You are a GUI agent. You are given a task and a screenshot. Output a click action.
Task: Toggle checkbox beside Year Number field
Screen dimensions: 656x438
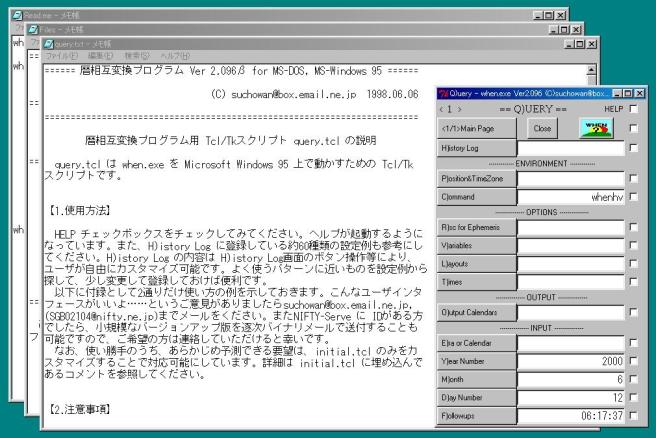pos(633,361)
